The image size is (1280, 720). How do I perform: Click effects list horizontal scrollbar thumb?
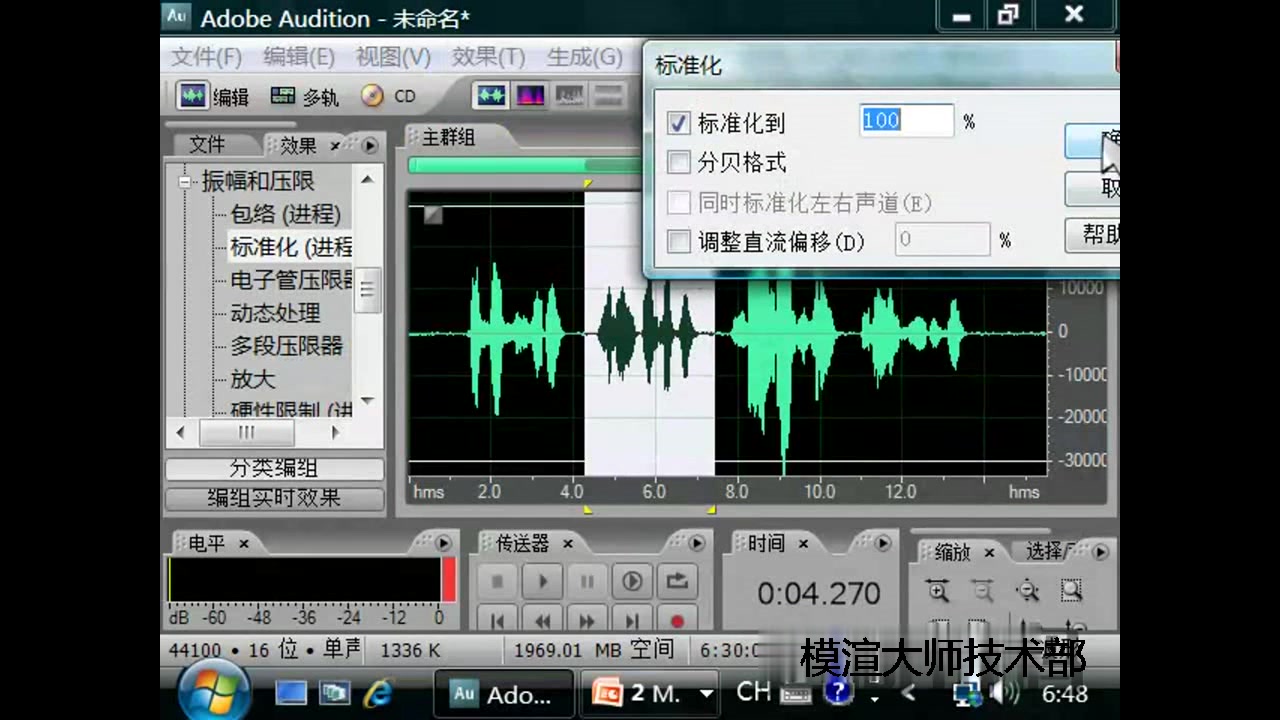[246, 433]
